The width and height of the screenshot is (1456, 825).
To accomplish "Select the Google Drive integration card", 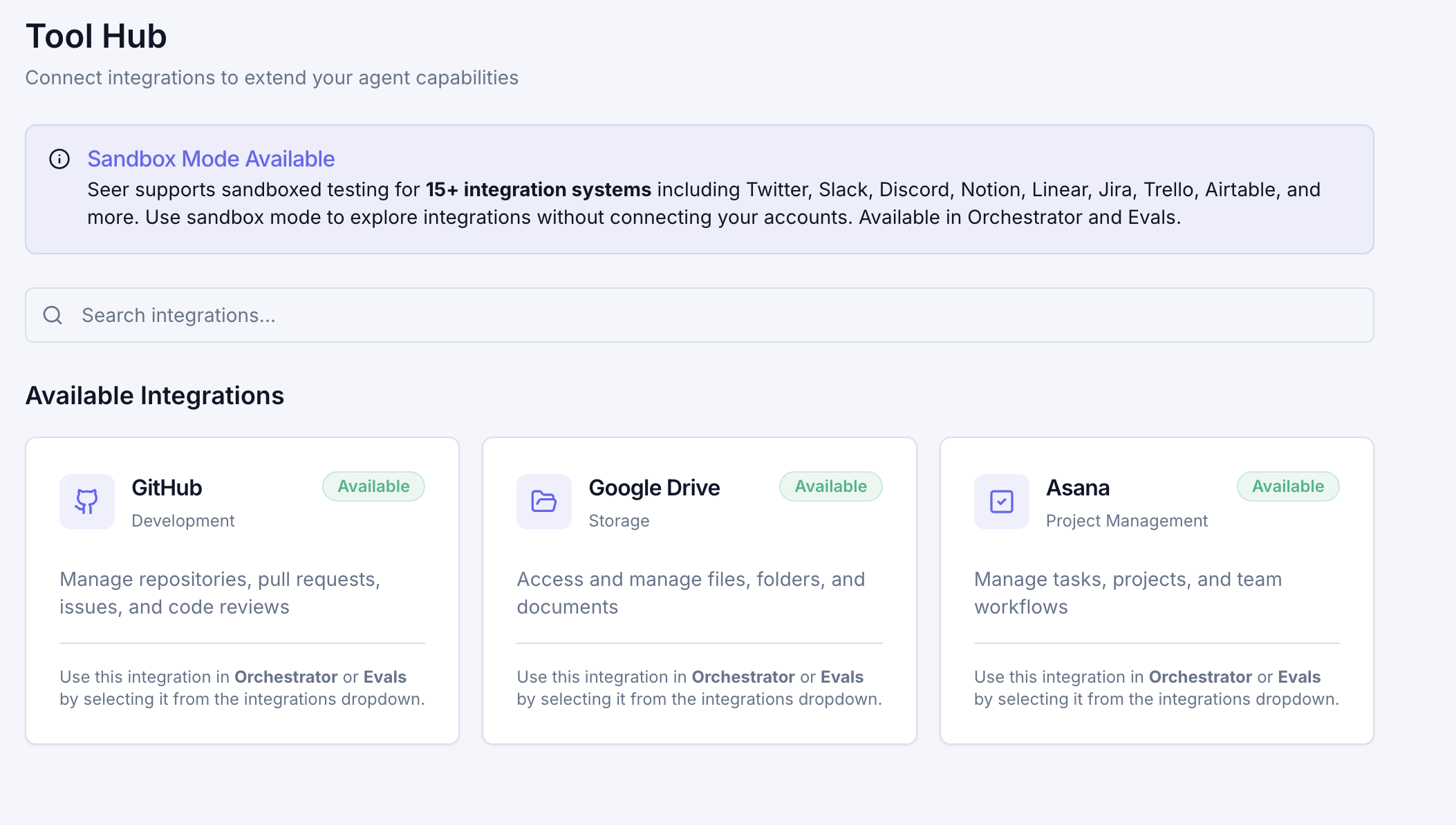I will (x=700, y=591).
